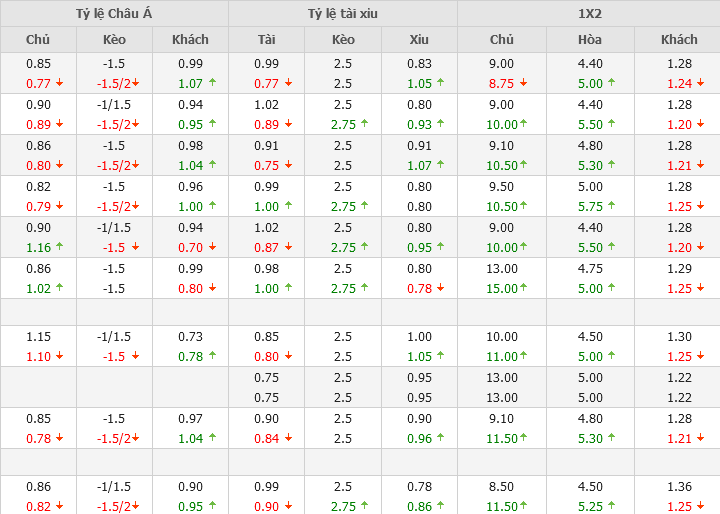Click the green up arrow beside 1.16
Image resolution: width=720 pixels, height=514 pixels.
pyautogui.click(x=59, y=247)
